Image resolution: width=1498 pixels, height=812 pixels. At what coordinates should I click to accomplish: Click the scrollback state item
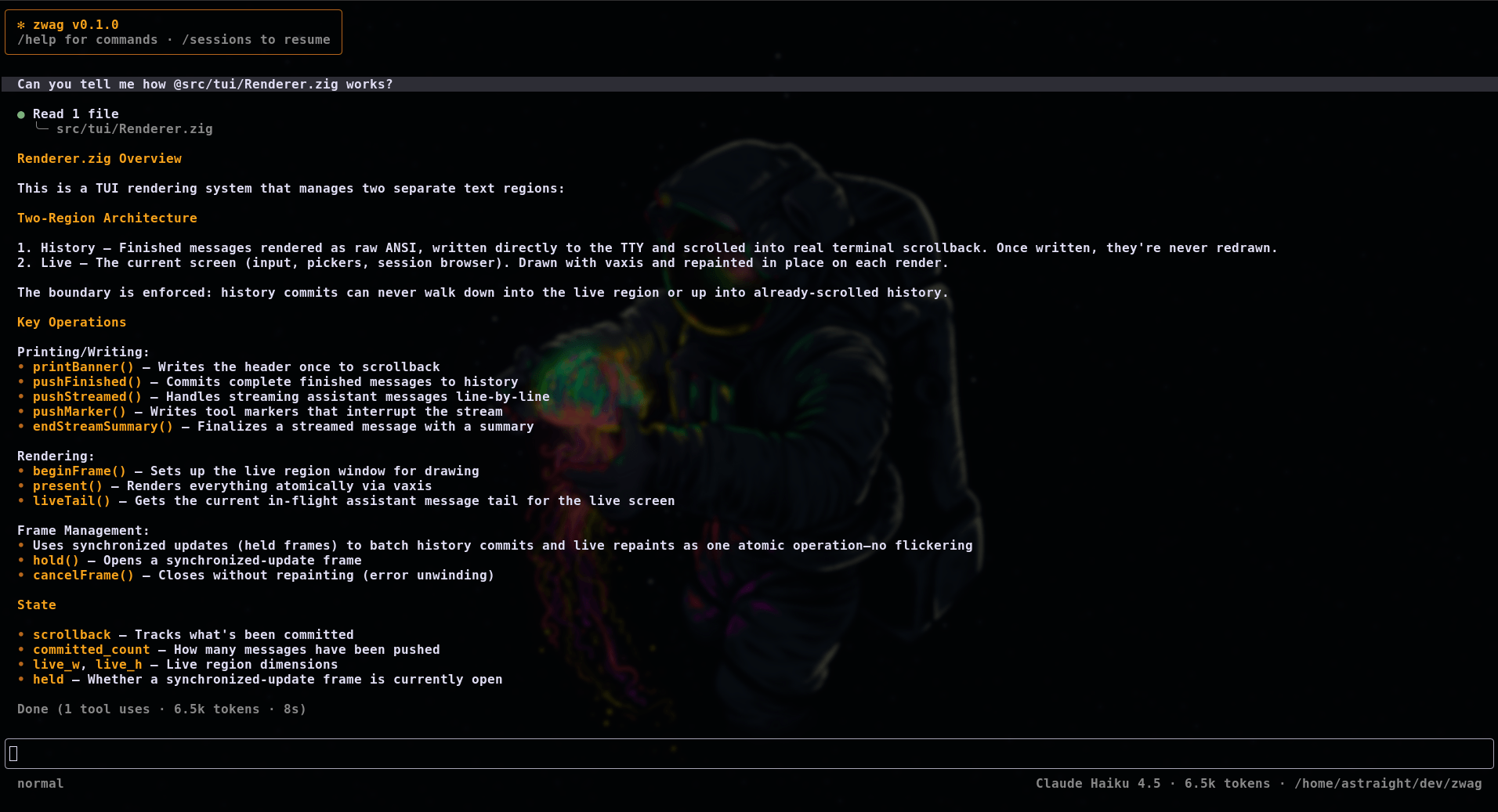pyautogui.click(x=71, y=635)
